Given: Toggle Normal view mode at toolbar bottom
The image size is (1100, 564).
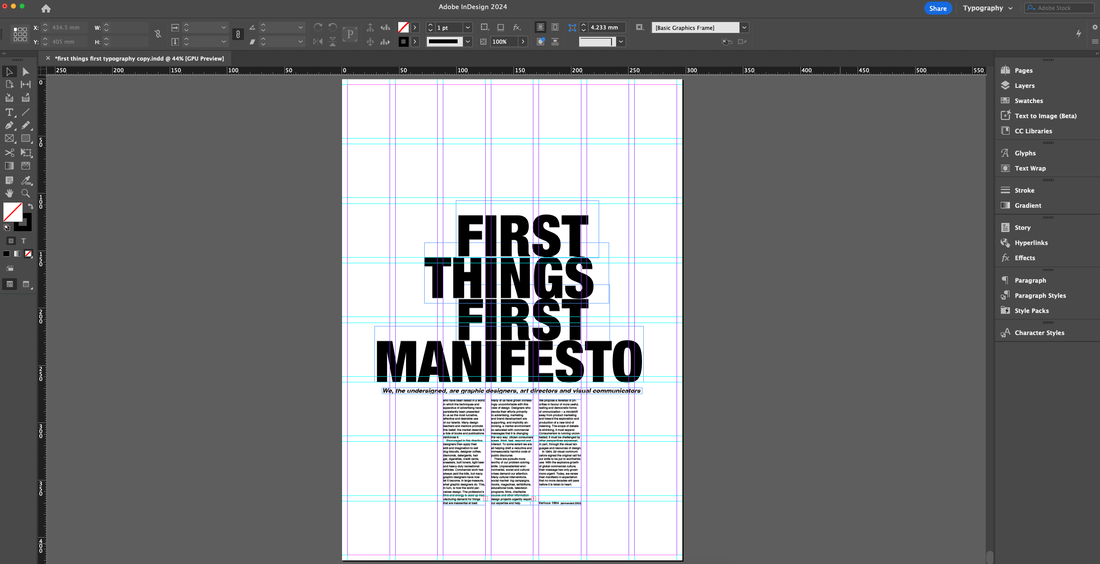Looking at the screenshot, I should coord(10,284).
